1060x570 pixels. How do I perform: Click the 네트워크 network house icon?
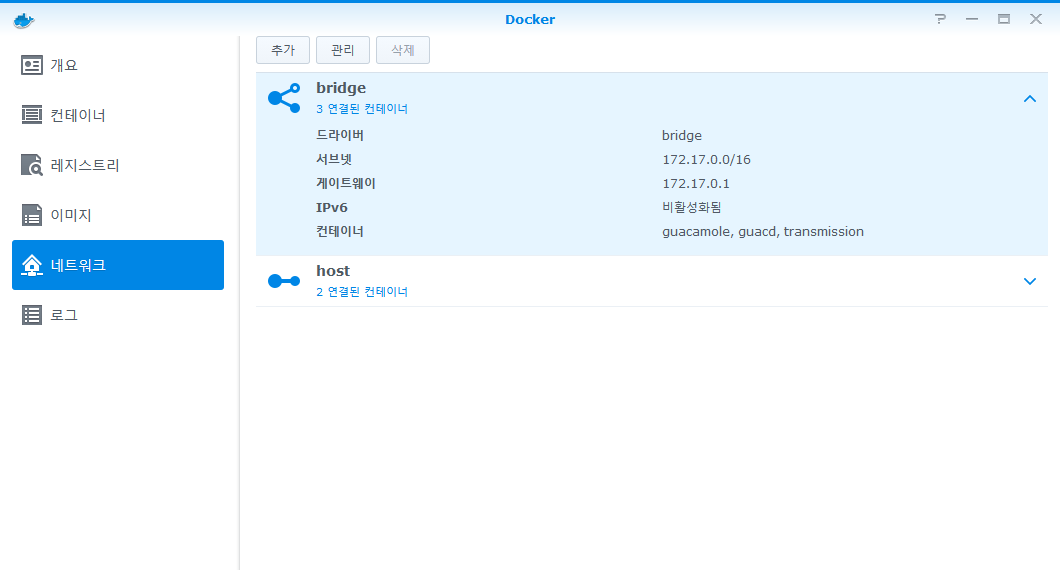32,265
